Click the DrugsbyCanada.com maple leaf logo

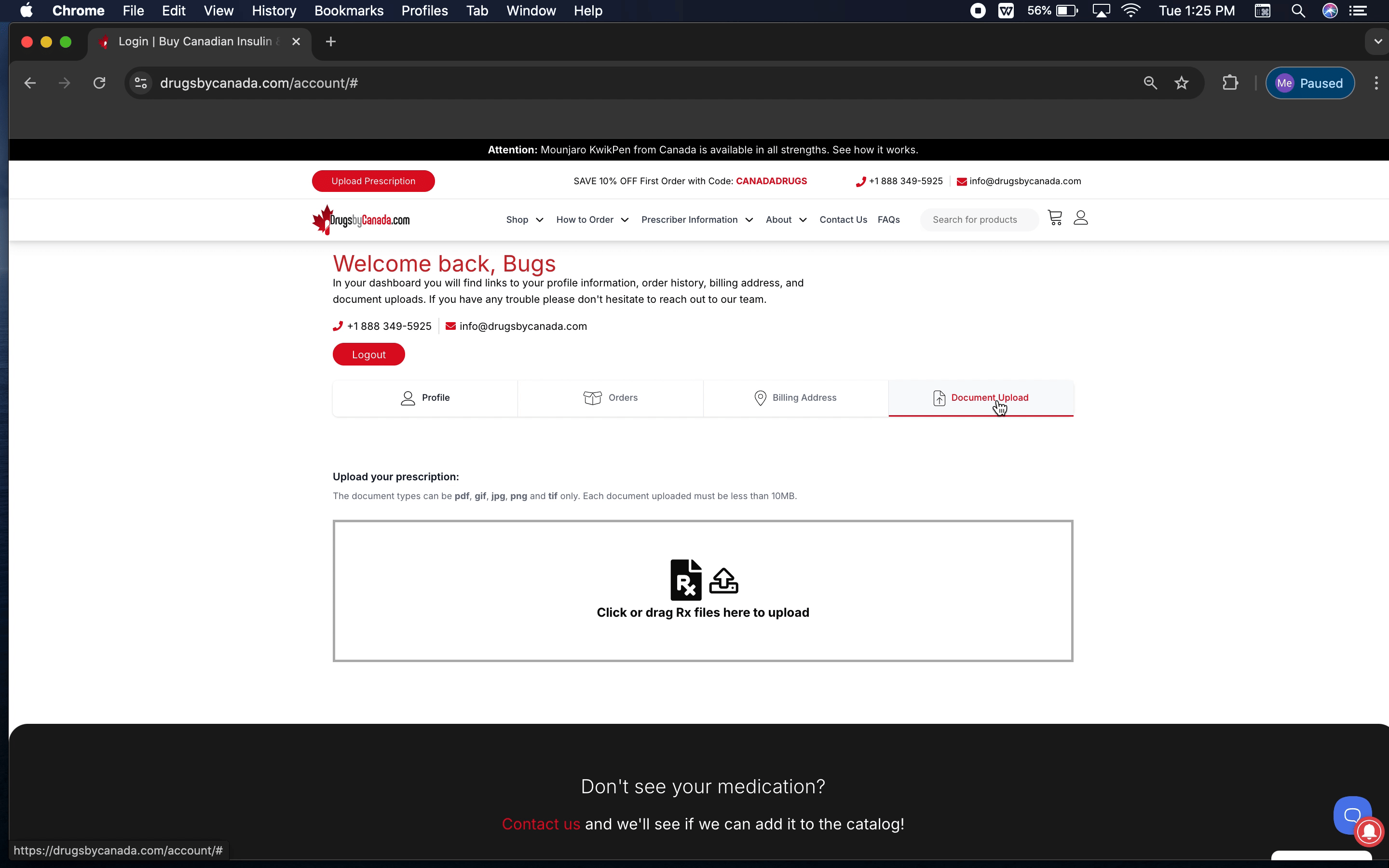(x=361, y=220)
